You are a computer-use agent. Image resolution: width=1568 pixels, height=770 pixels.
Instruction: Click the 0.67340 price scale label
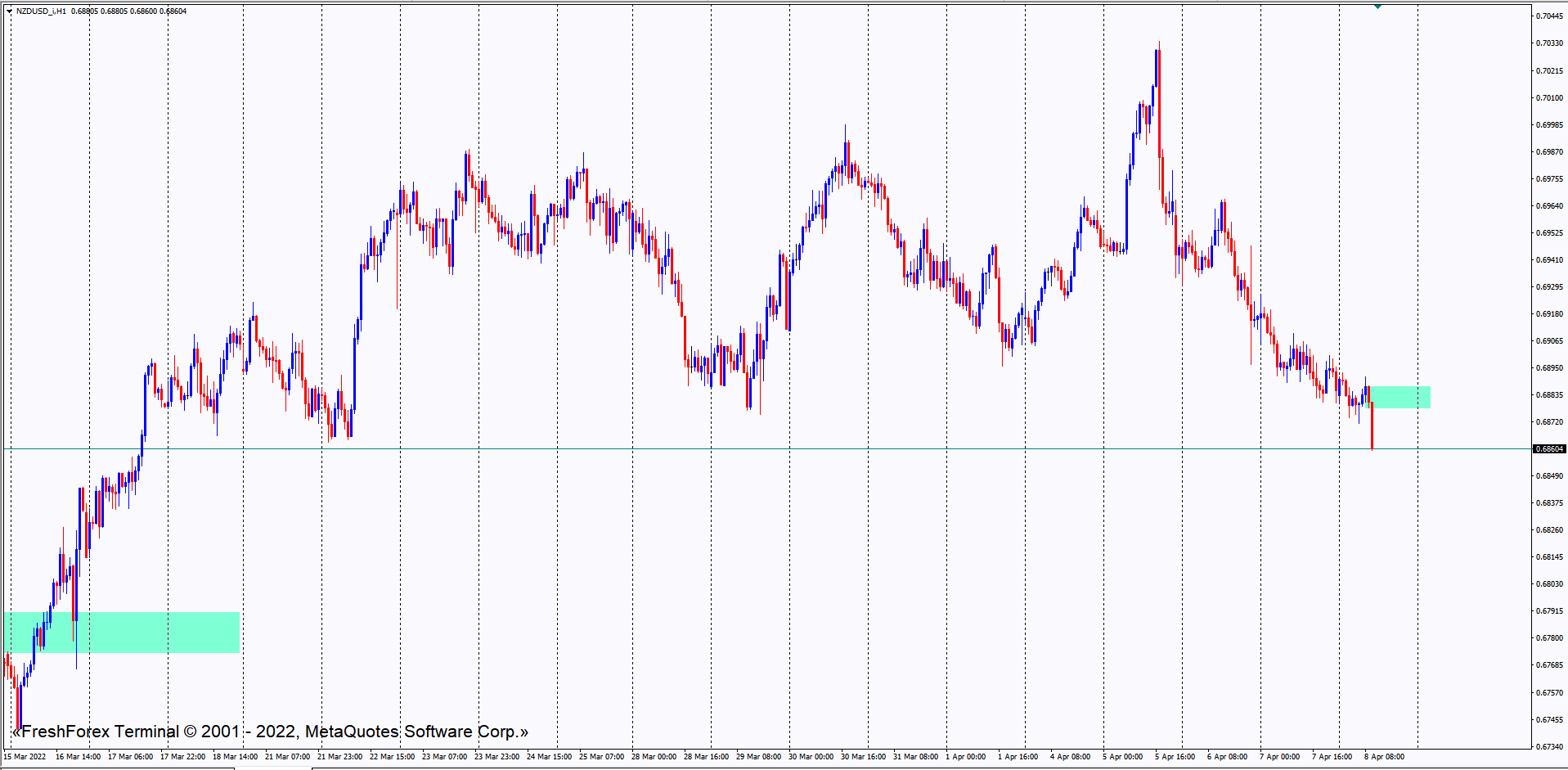tap(1548, 747)
